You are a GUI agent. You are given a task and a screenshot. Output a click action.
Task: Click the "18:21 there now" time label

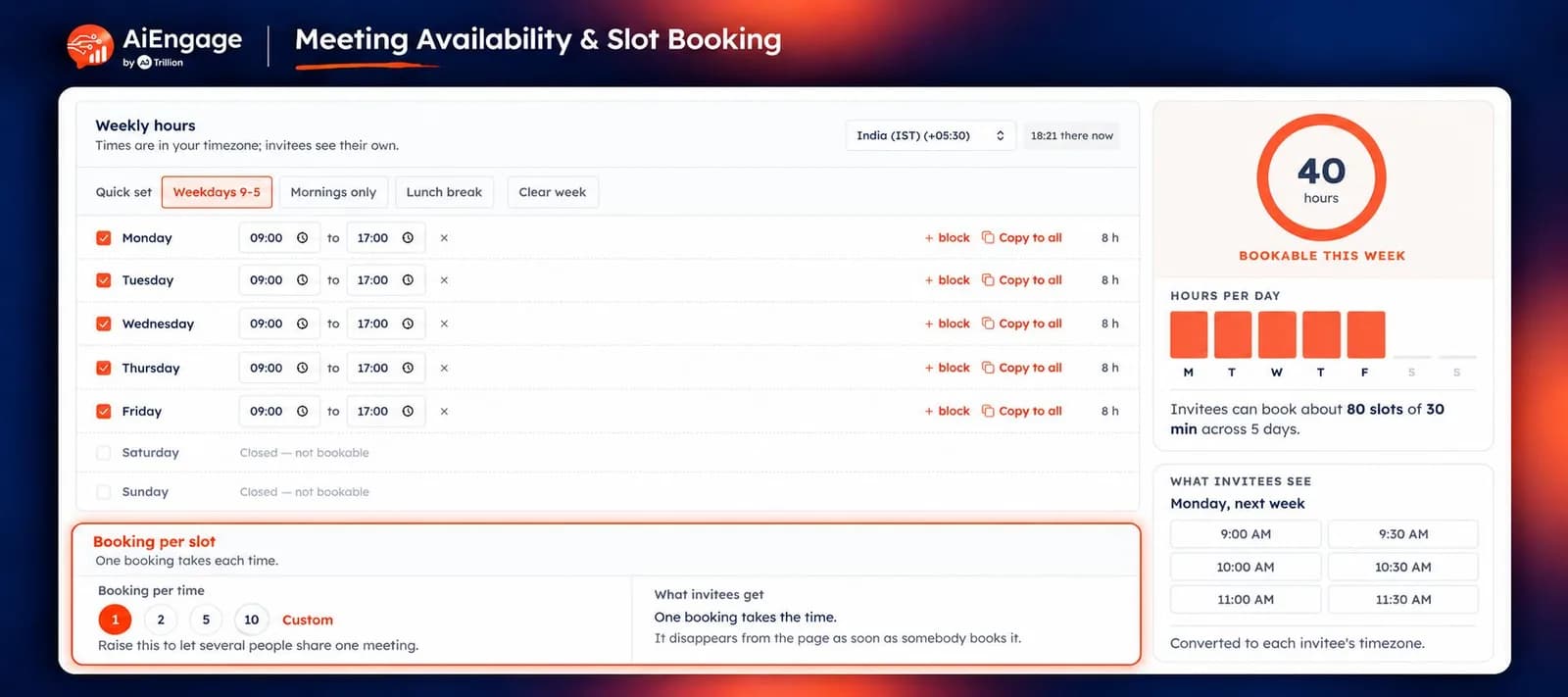pyautogui.click(x=1072, y=136)
